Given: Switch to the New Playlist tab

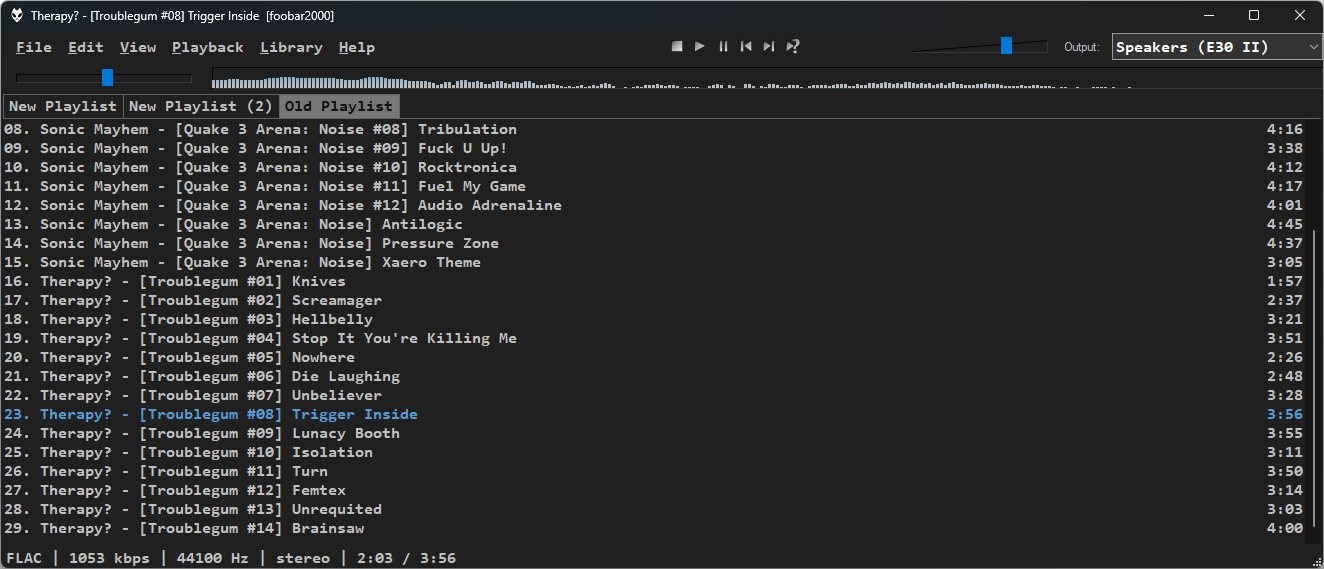Looking at the screenshot, I should 63,106.
